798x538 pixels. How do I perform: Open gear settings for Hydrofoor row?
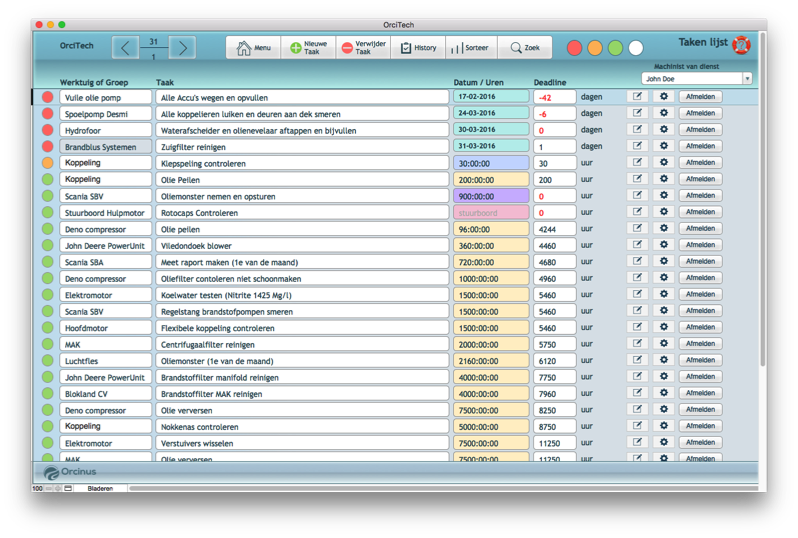[x=663, y=130]
